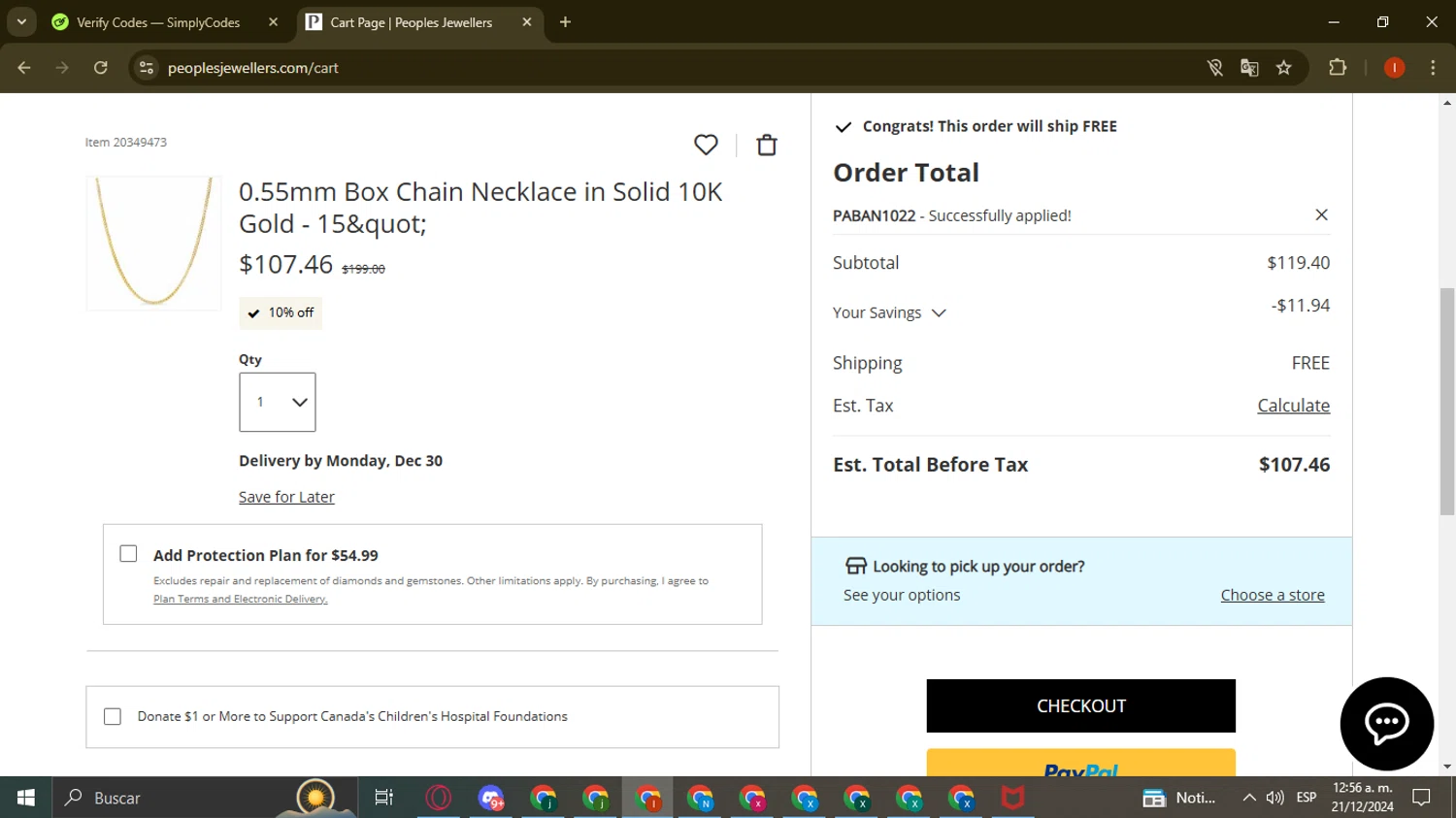Screen dimensions: 1456x818
Task: Click Save for Later link
Action: [x=286, y=497]
